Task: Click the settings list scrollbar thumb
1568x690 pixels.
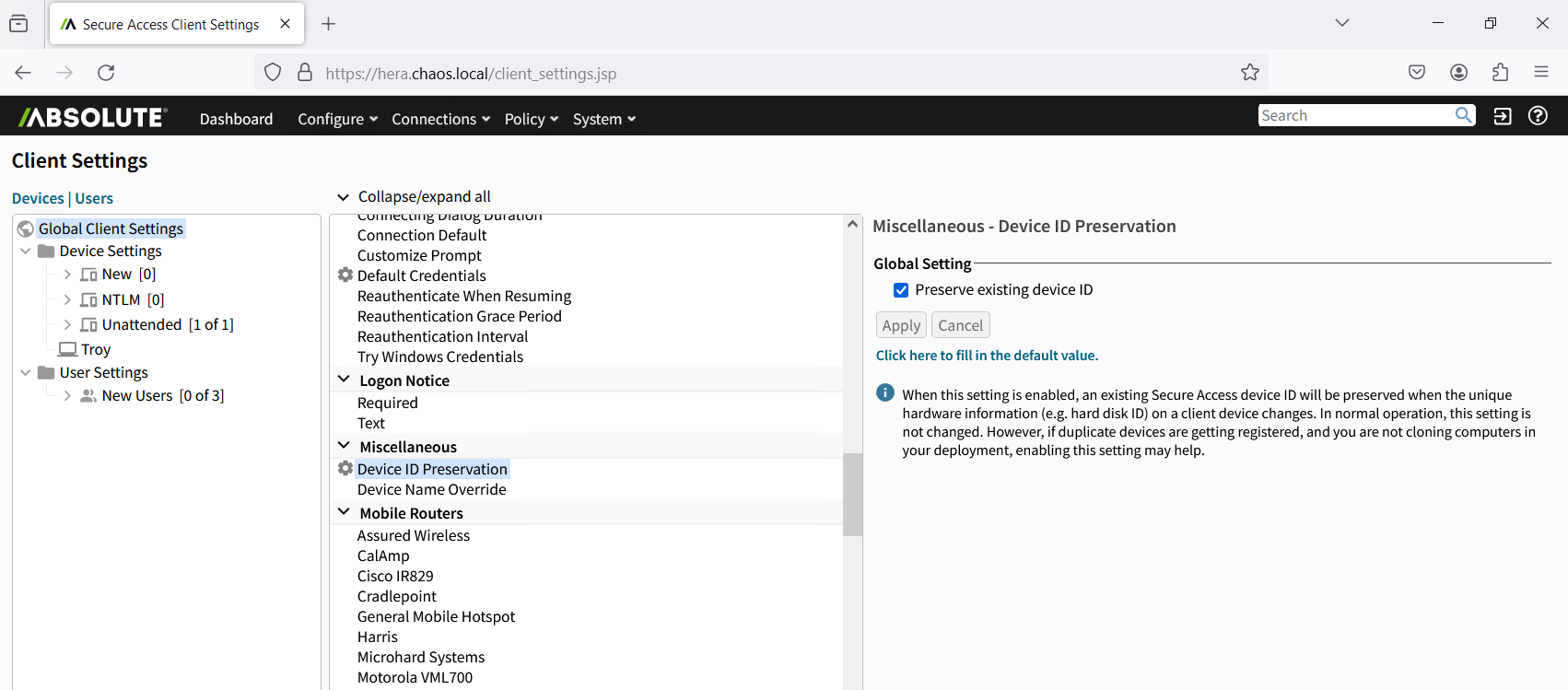Action: click(x=852, y=494)
